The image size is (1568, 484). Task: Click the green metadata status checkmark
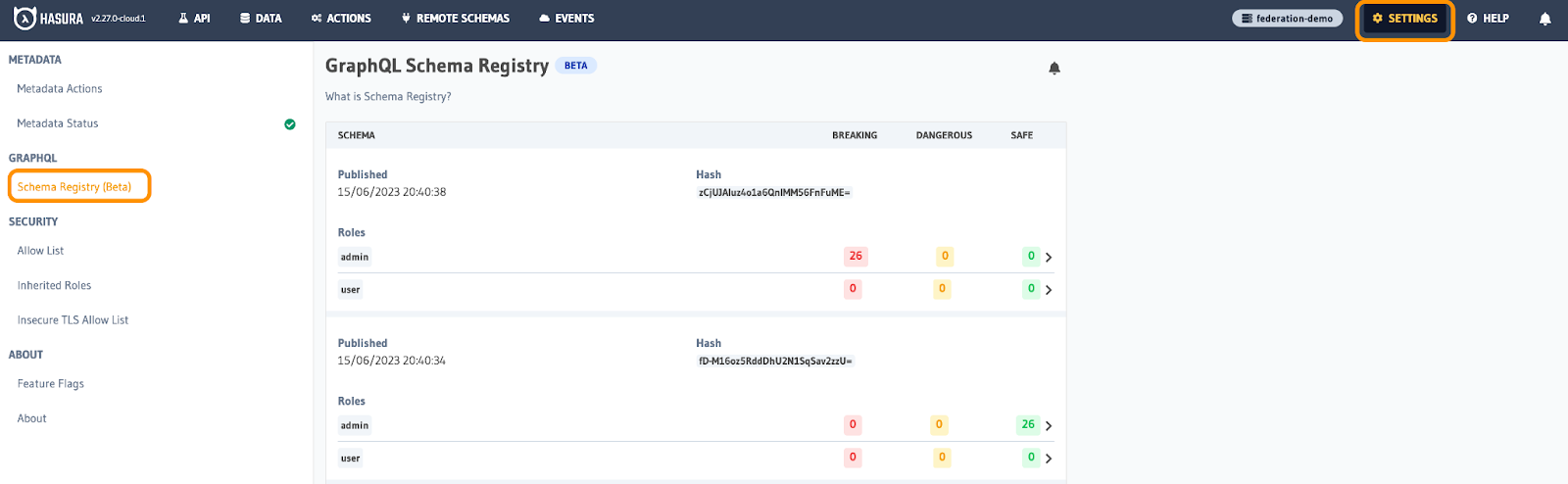(x=290, y=124)
